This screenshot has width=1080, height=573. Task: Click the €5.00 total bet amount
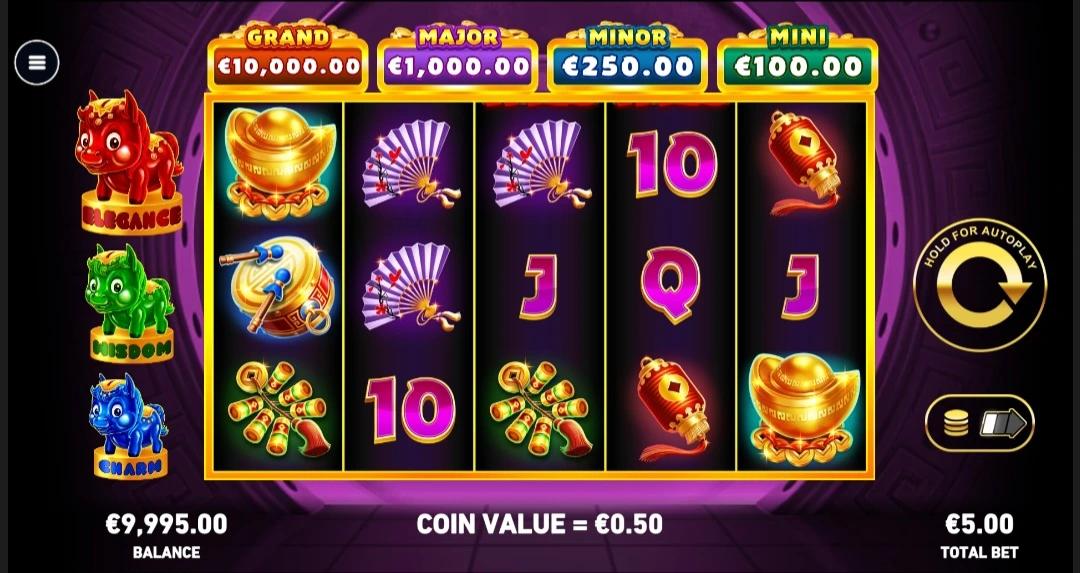pyautogui.click(x=979, y=524)
